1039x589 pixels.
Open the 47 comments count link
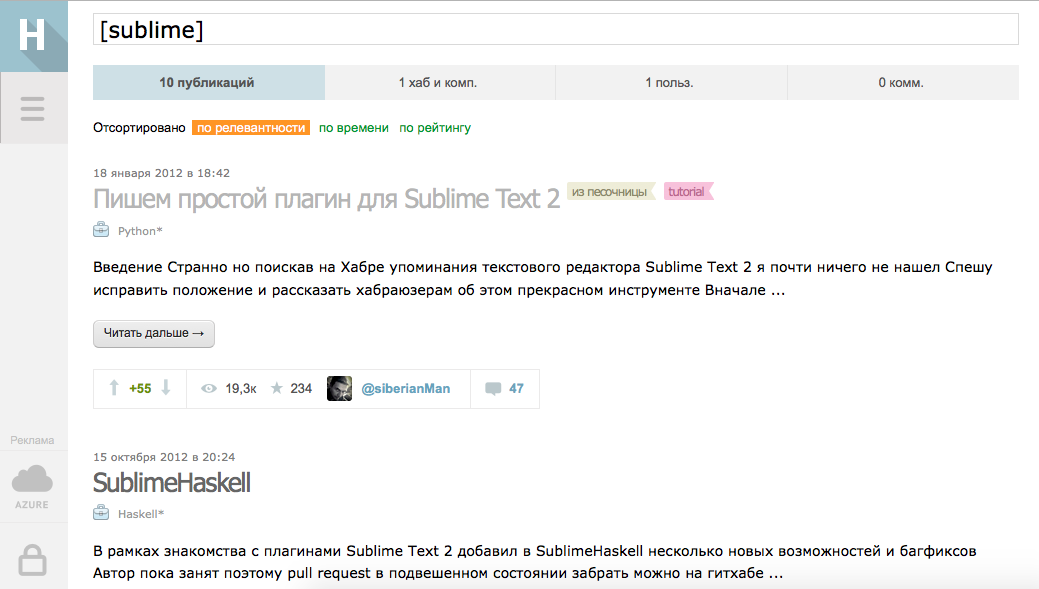coord(516,389)
